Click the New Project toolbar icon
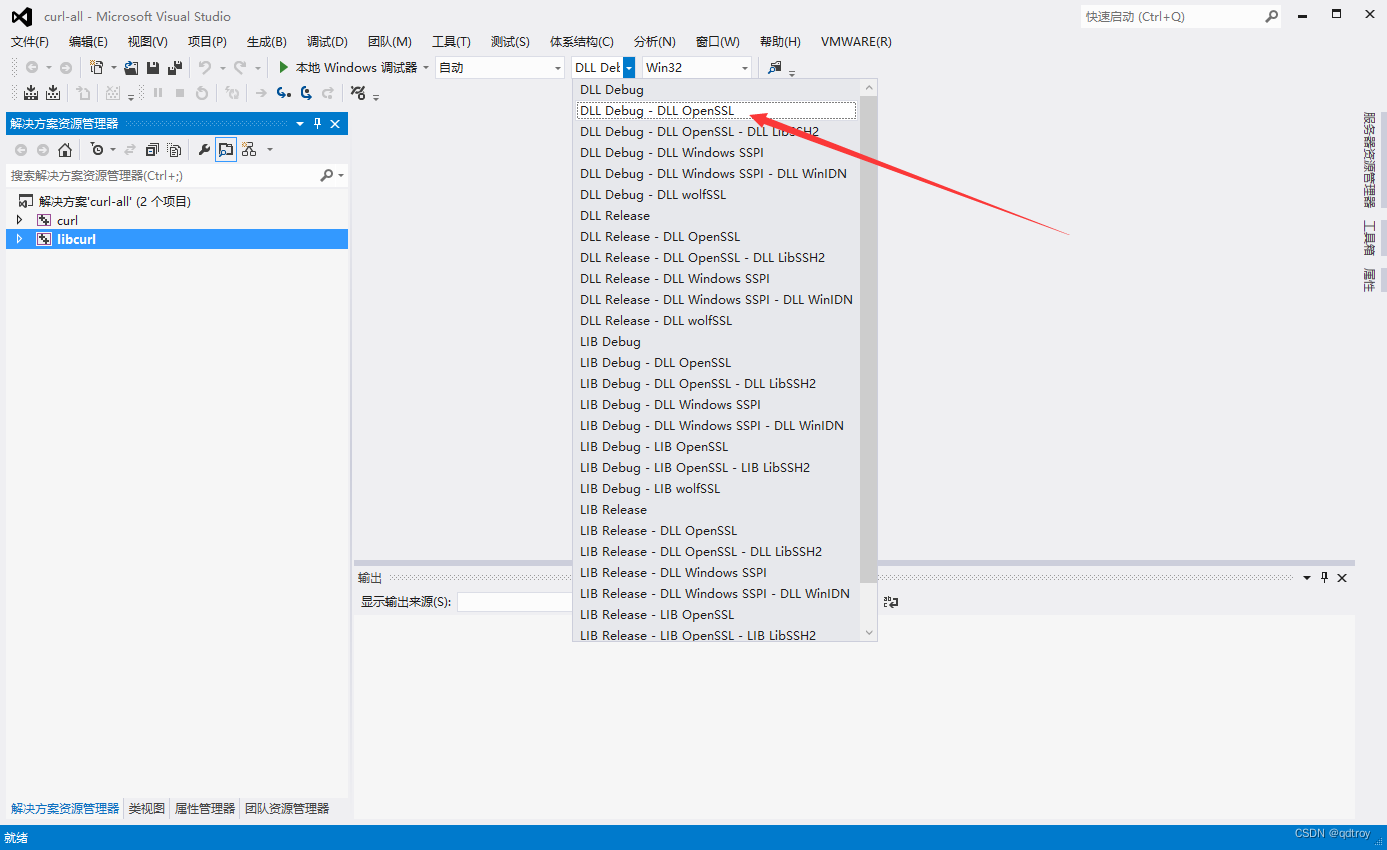The image size is (1387, 850). click(x=97, y=67)
